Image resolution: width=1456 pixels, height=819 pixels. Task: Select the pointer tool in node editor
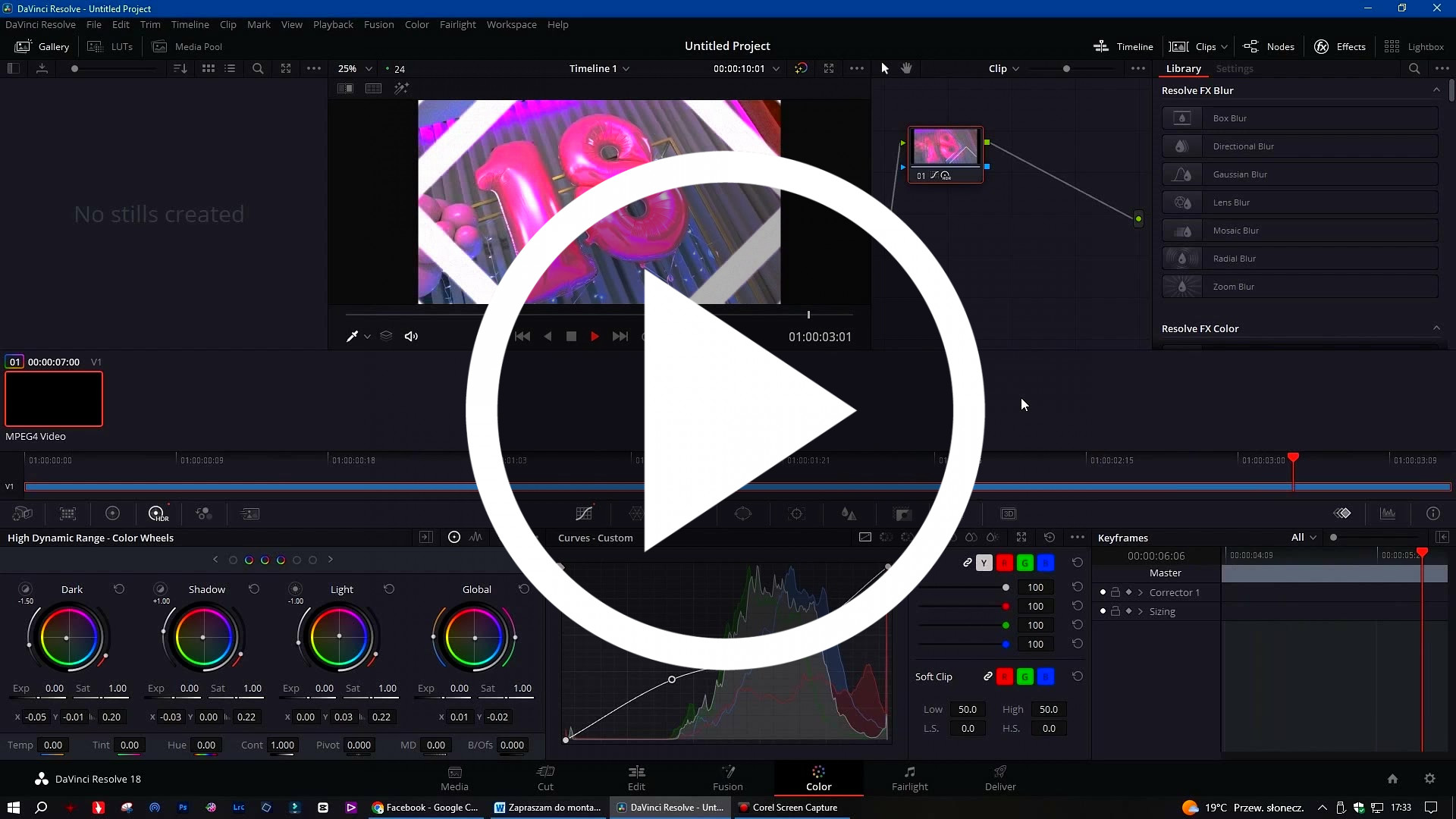884,68
